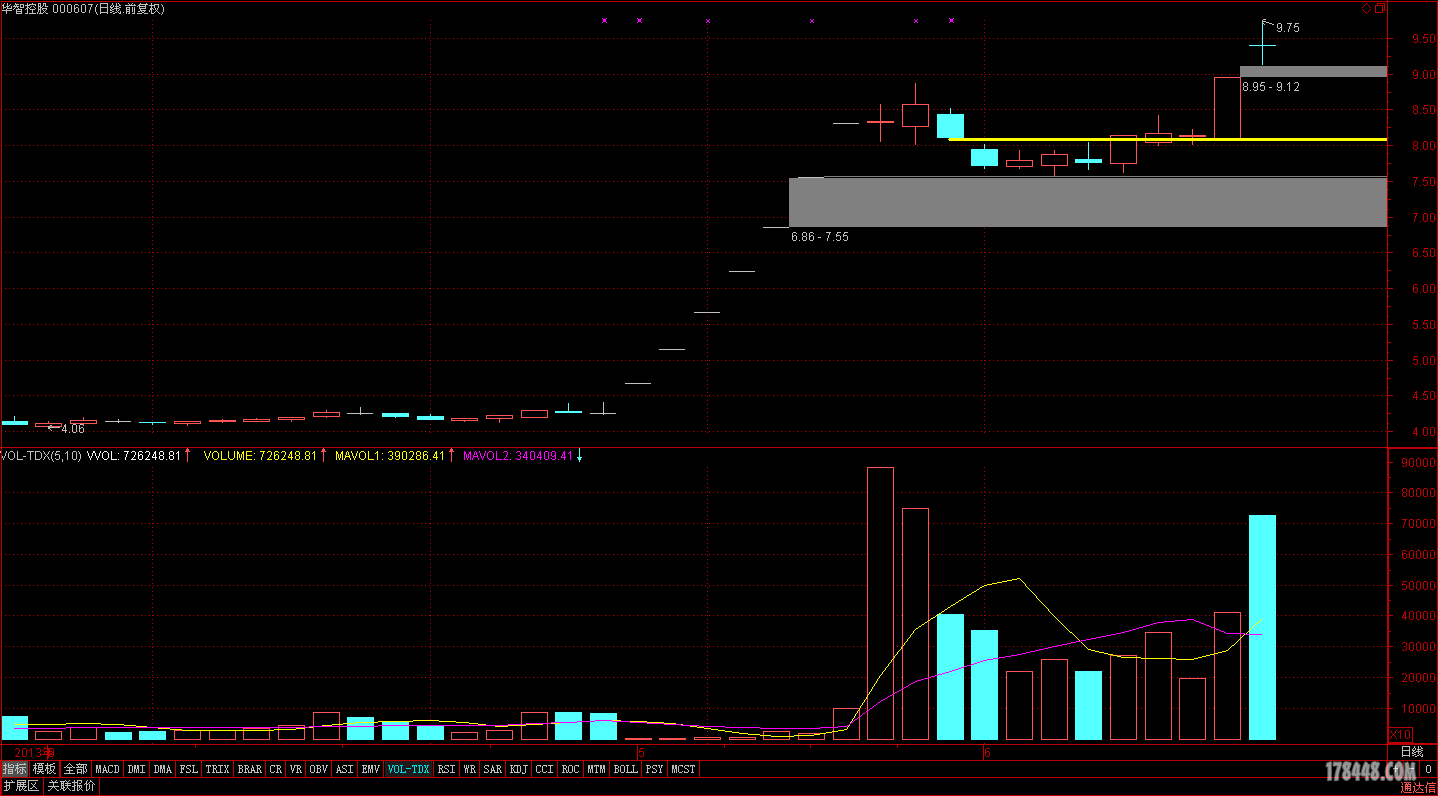Click the 日线 period label bottom right
This screenshot has height=796, width=1438.
pos(1411,752)
